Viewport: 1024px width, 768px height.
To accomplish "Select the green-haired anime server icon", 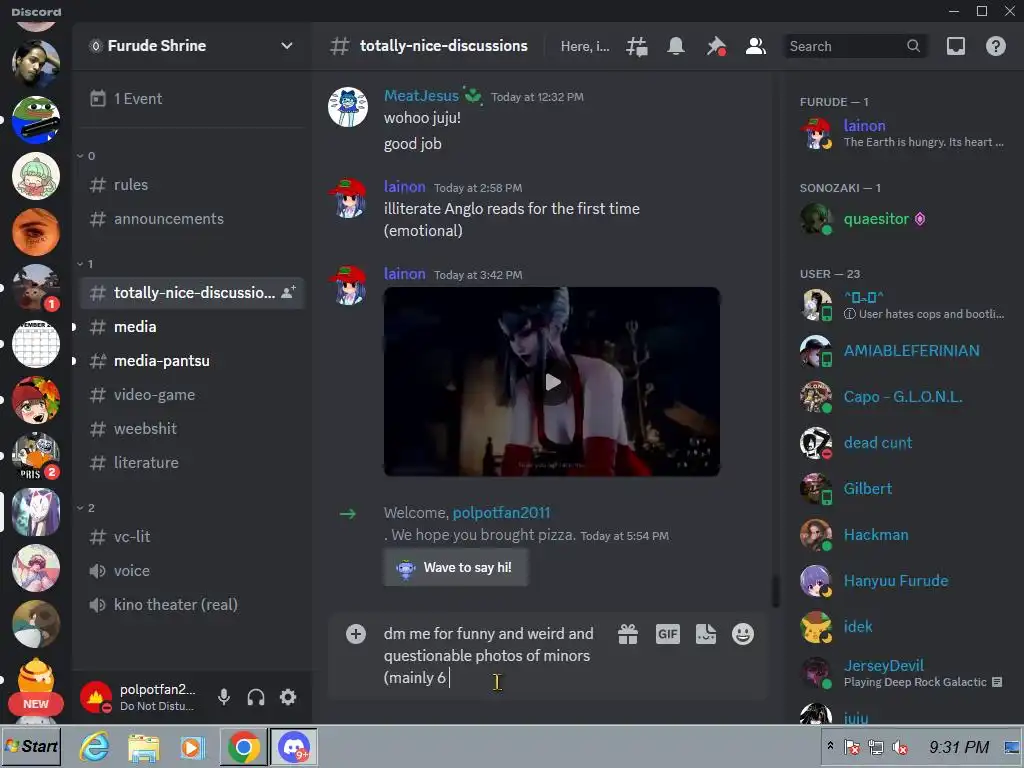I will (x=36, y=176).
